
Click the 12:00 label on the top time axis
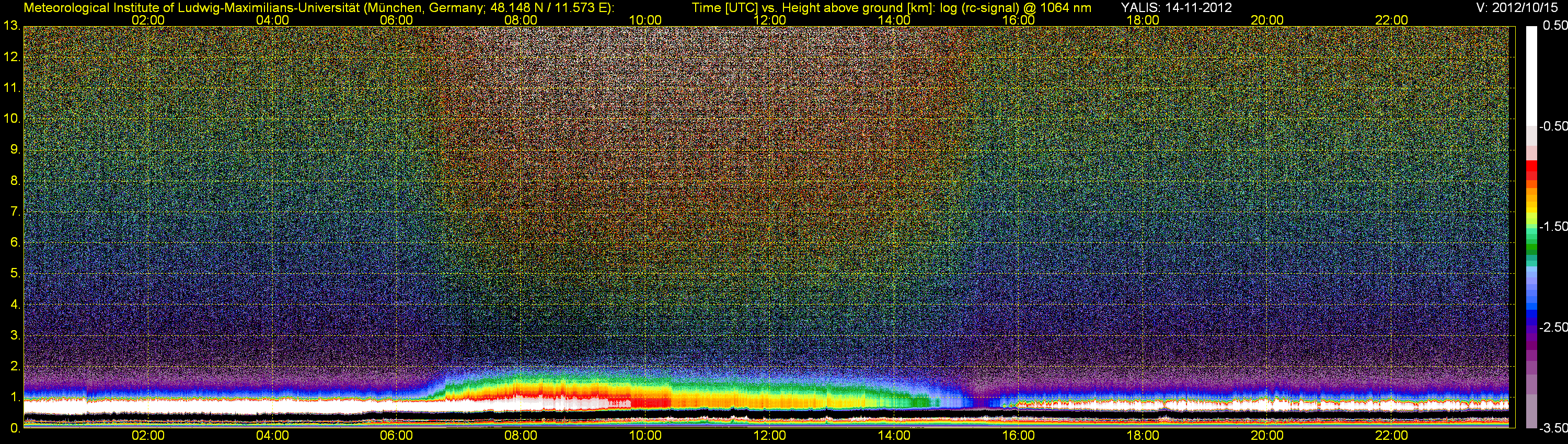pyautogui.click(x=769, y=20)
